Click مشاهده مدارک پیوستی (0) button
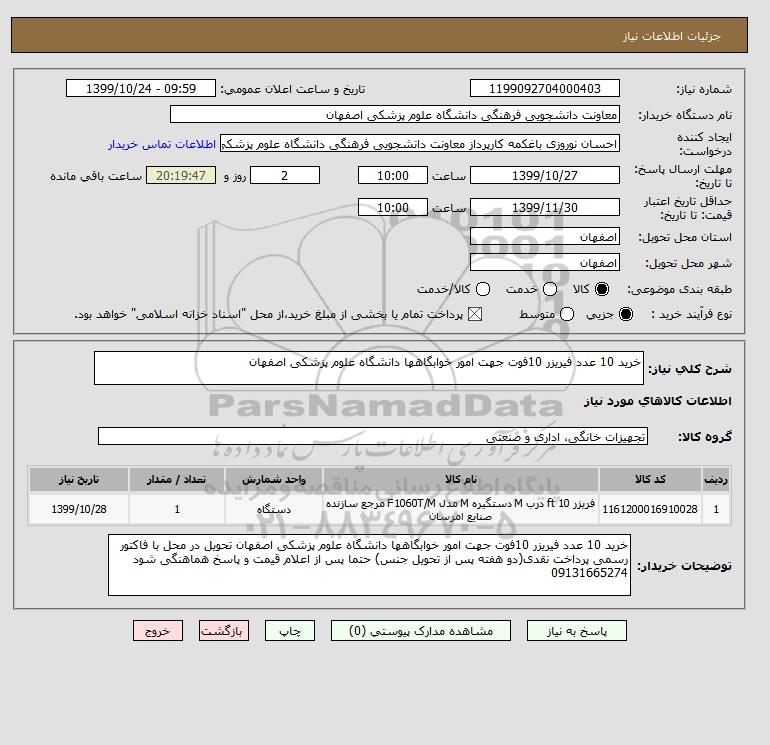The width and height of the screenshot is (770, 745). pos(421,631)
